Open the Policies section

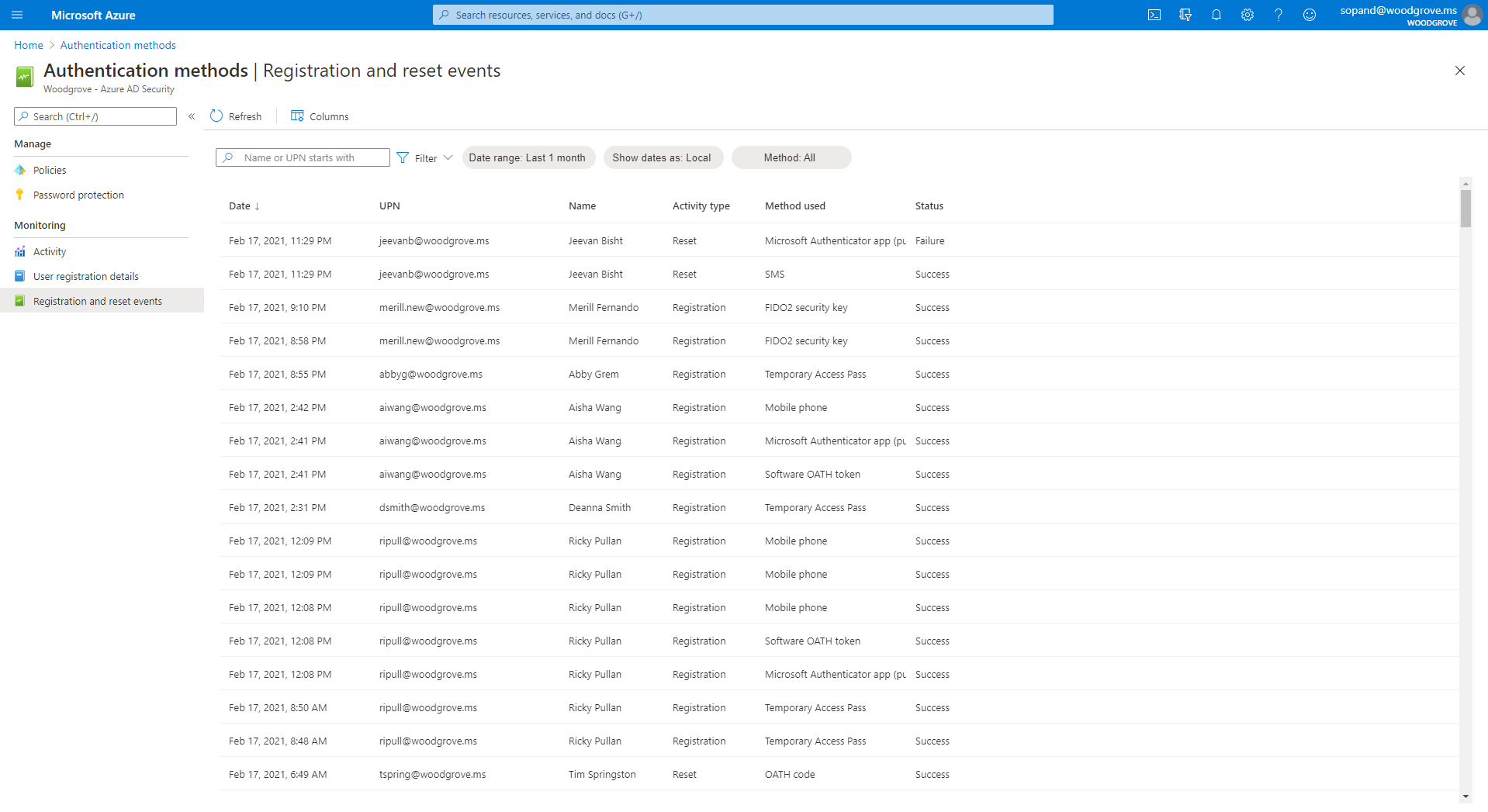tap(50, 170)
